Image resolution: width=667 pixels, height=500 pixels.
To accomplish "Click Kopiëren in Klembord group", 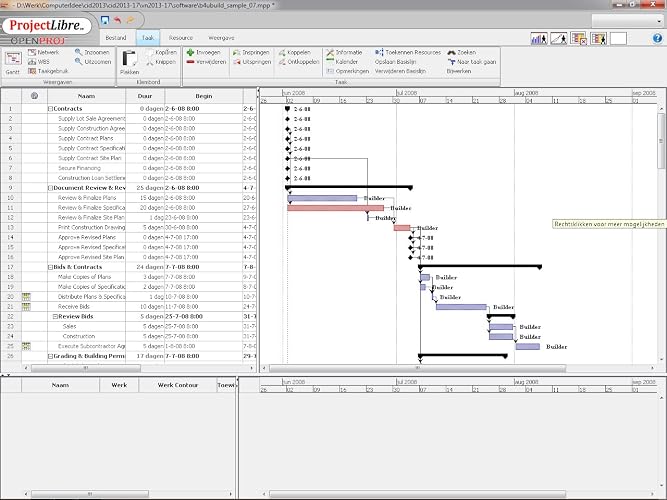I will (161, 52).
